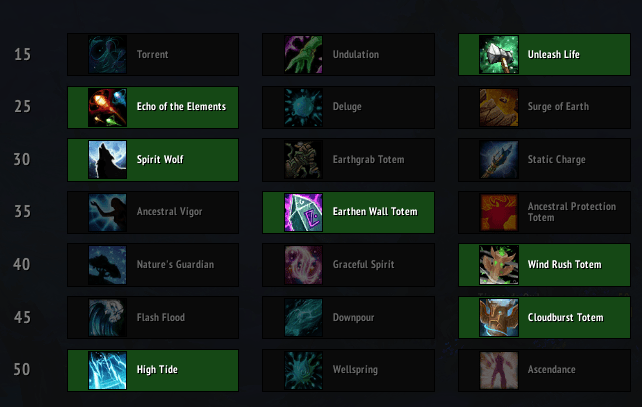Screen dimensions: 642x407
Task: Click the Unleash Life axe icon
Action: pos(499,54)
